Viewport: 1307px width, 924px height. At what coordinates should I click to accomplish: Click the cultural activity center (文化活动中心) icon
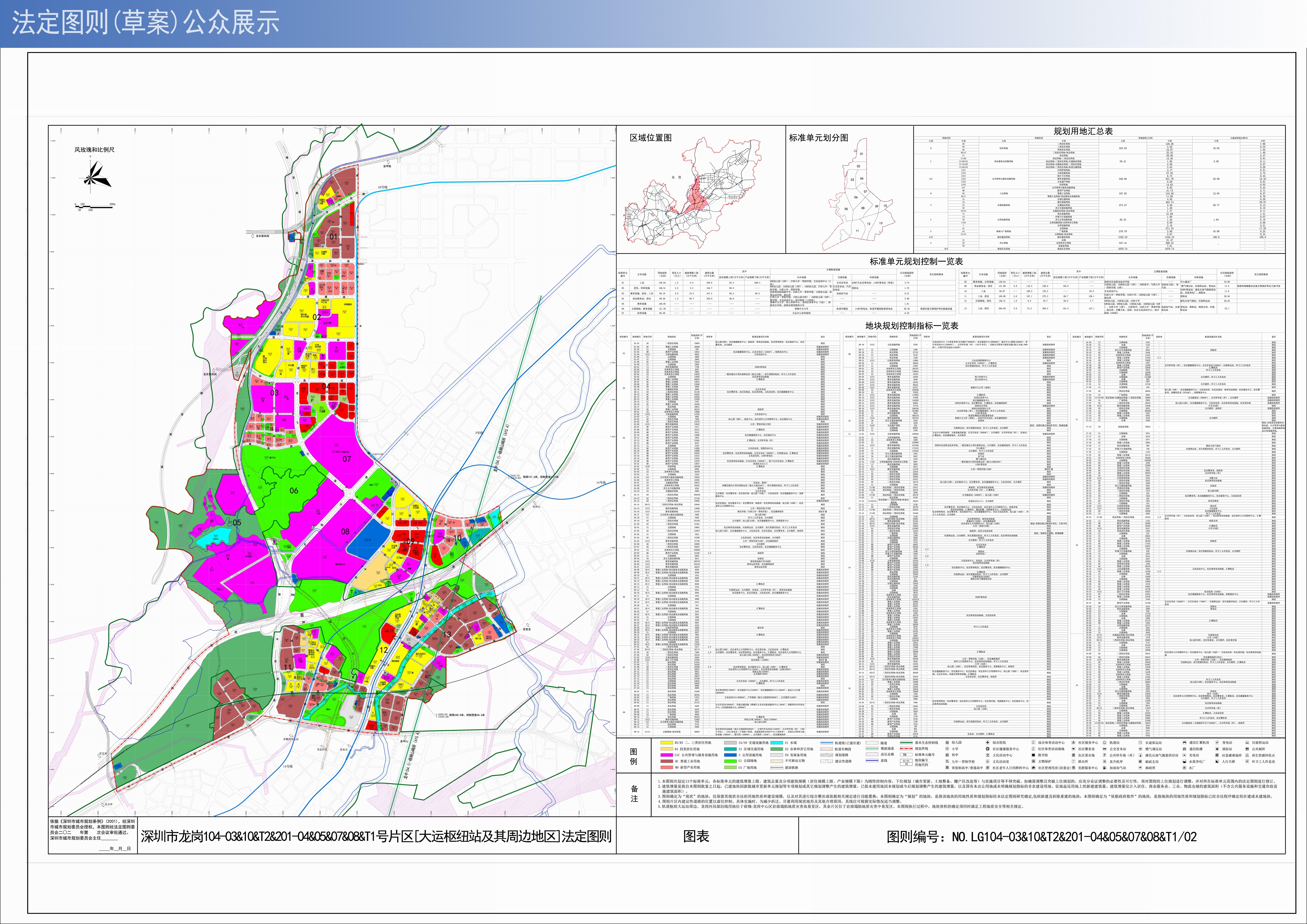988,755
